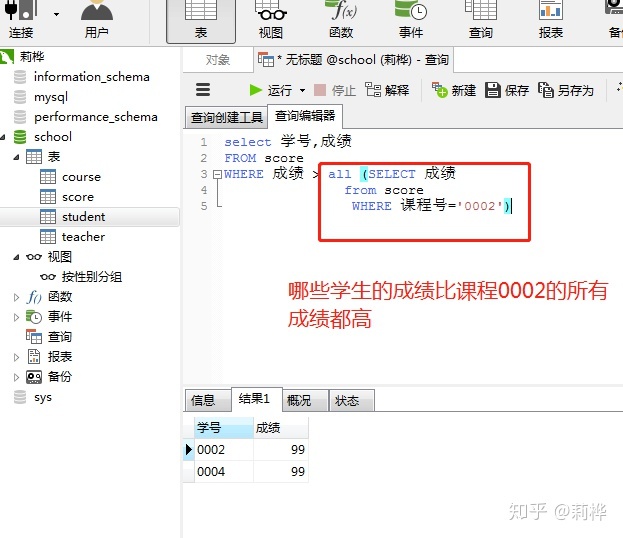Select the 0004 cell in results
The image size is (623, 538).
(x=224, y=471)
